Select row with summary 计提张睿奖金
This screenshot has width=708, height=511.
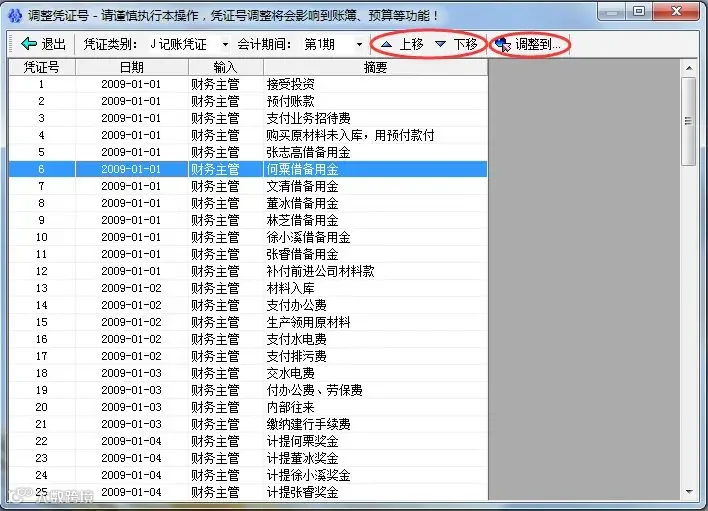248,492
